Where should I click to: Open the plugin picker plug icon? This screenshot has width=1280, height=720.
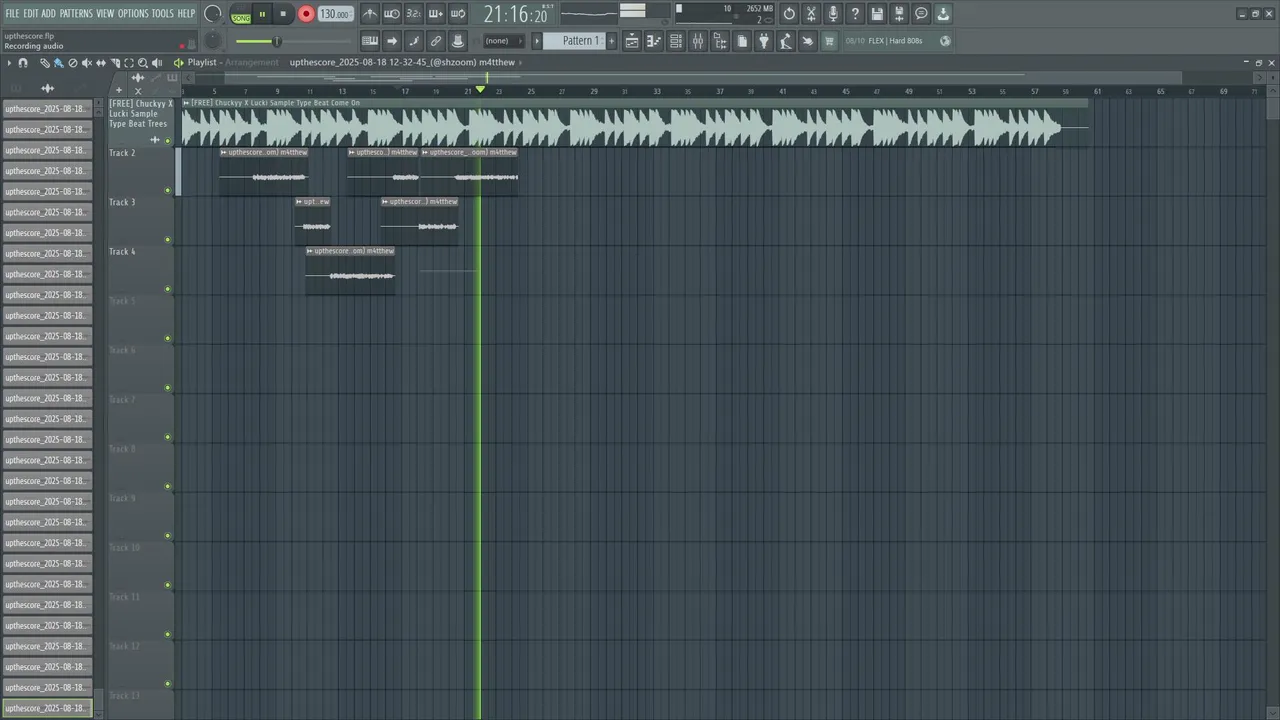point(764,41)
